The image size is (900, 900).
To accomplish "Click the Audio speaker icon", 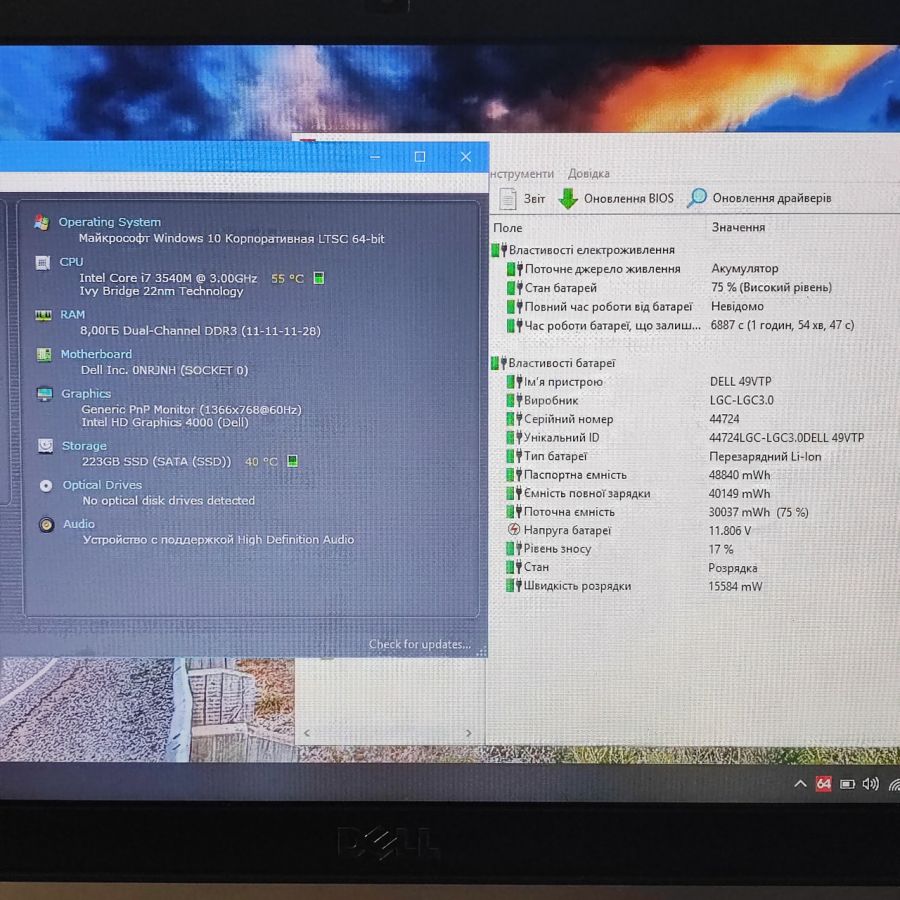I will coord(46,525).
